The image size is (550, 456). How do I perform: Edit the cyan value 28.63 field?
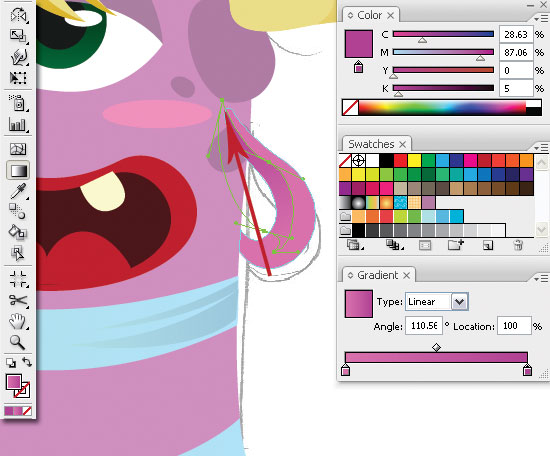tap(516, 34)
